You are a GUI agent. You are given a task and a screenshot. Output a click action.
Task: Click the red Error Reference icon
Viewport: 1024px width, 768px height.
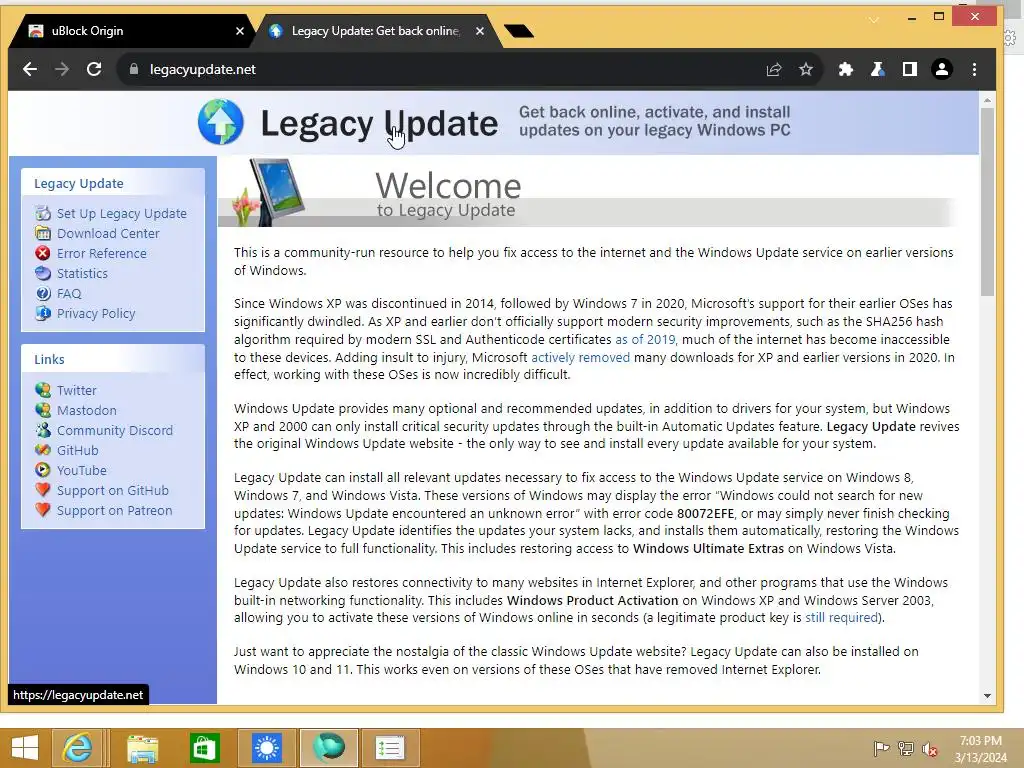[x=43, y=253]
